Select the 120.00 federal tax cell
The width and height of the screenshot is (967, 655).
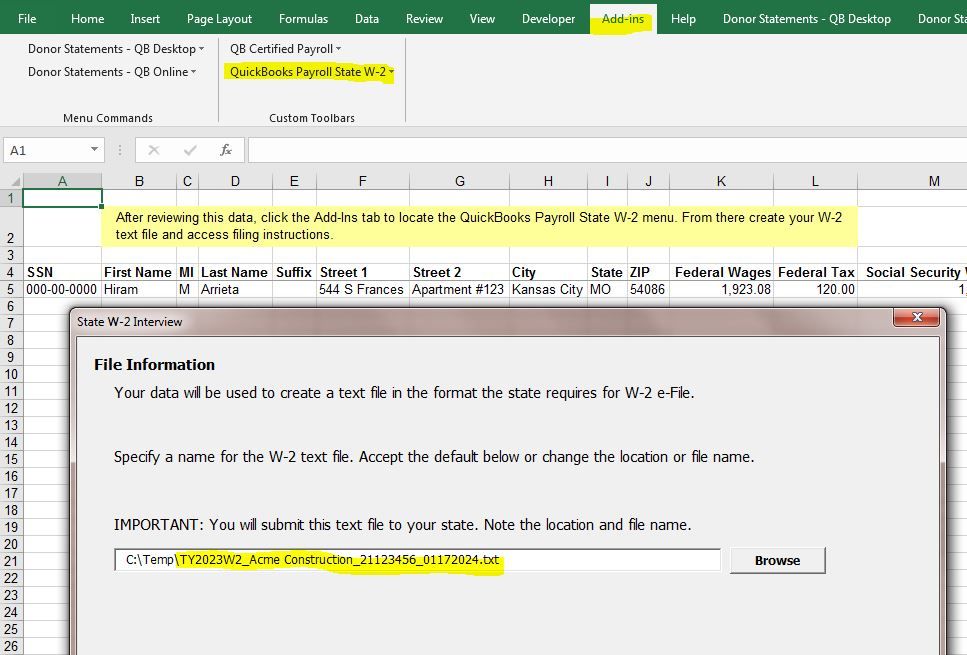[x=815, y=289]
